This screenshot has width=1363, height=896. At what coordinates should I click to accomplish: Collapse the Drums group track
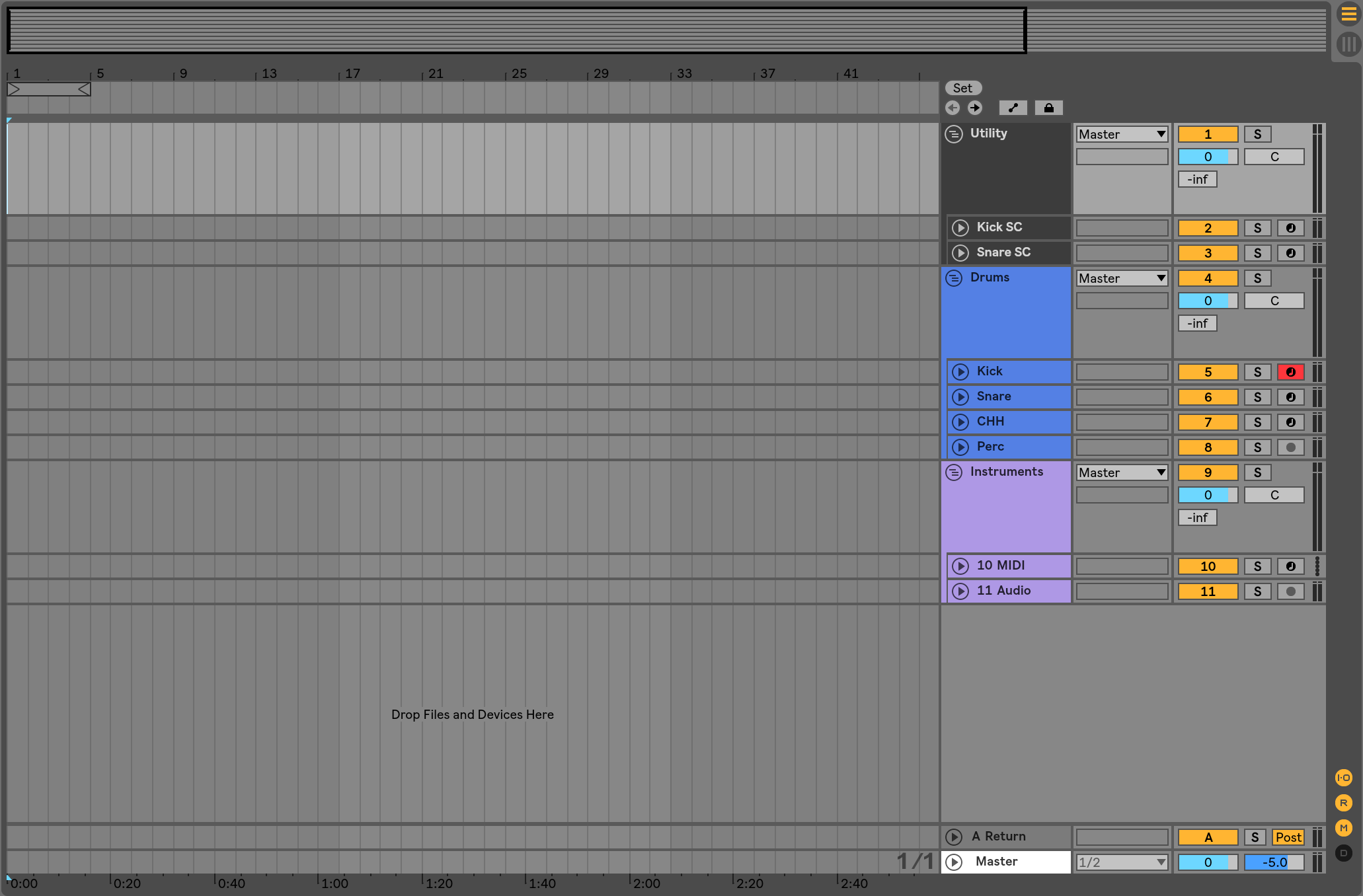click(954, 278)
